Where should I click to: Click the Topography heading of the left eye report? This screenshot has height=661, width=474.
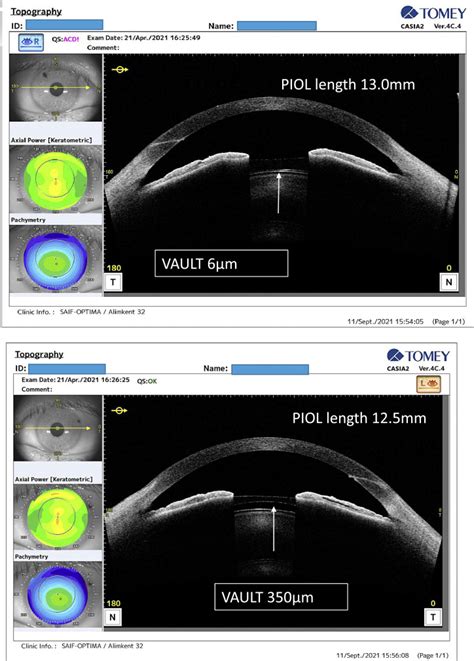[x=39, y=355]
